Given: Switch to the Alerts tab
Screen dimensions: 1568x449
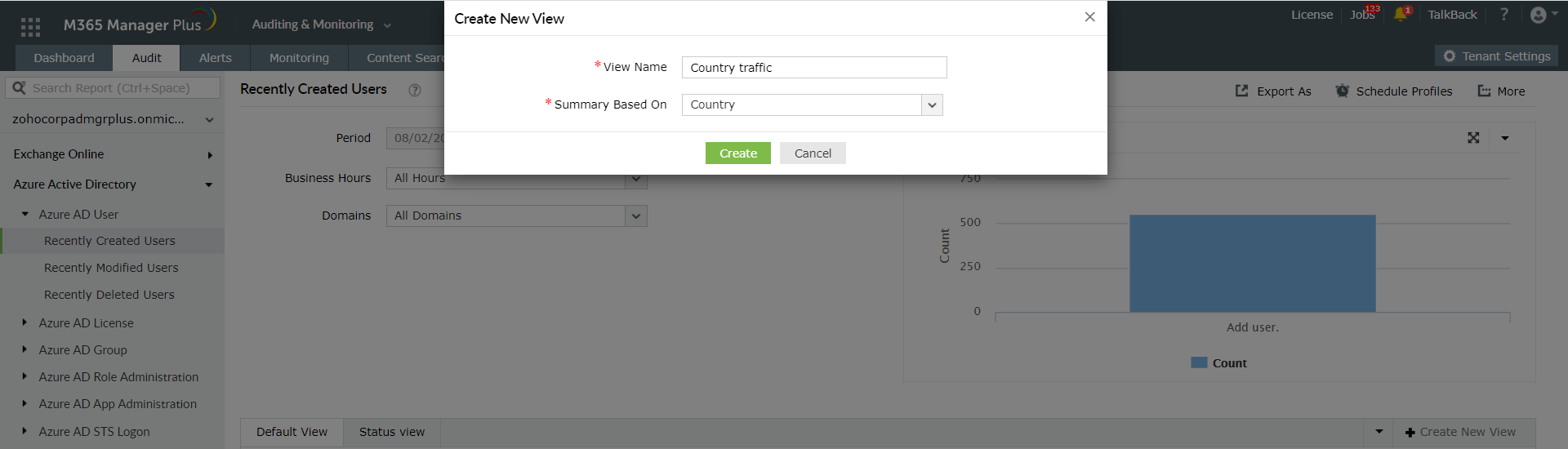Looking at the screenshot, I should 215,58.
